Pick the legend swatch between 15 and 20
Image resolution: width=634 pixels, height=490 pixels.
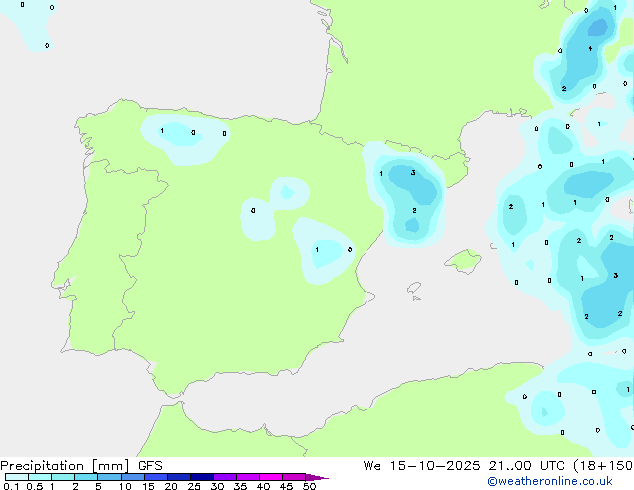156,477
